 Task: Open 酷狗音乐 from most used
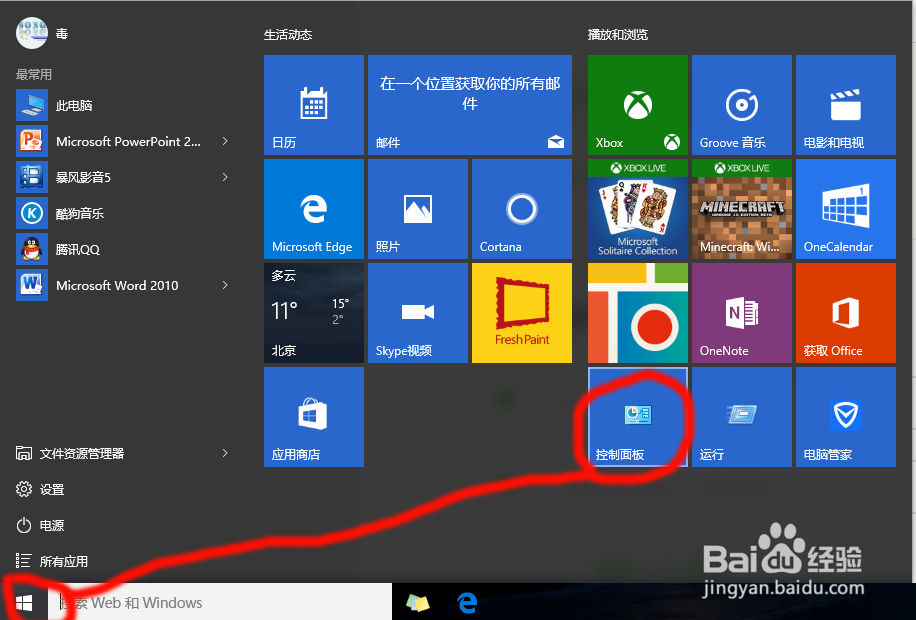click(123, 213)
